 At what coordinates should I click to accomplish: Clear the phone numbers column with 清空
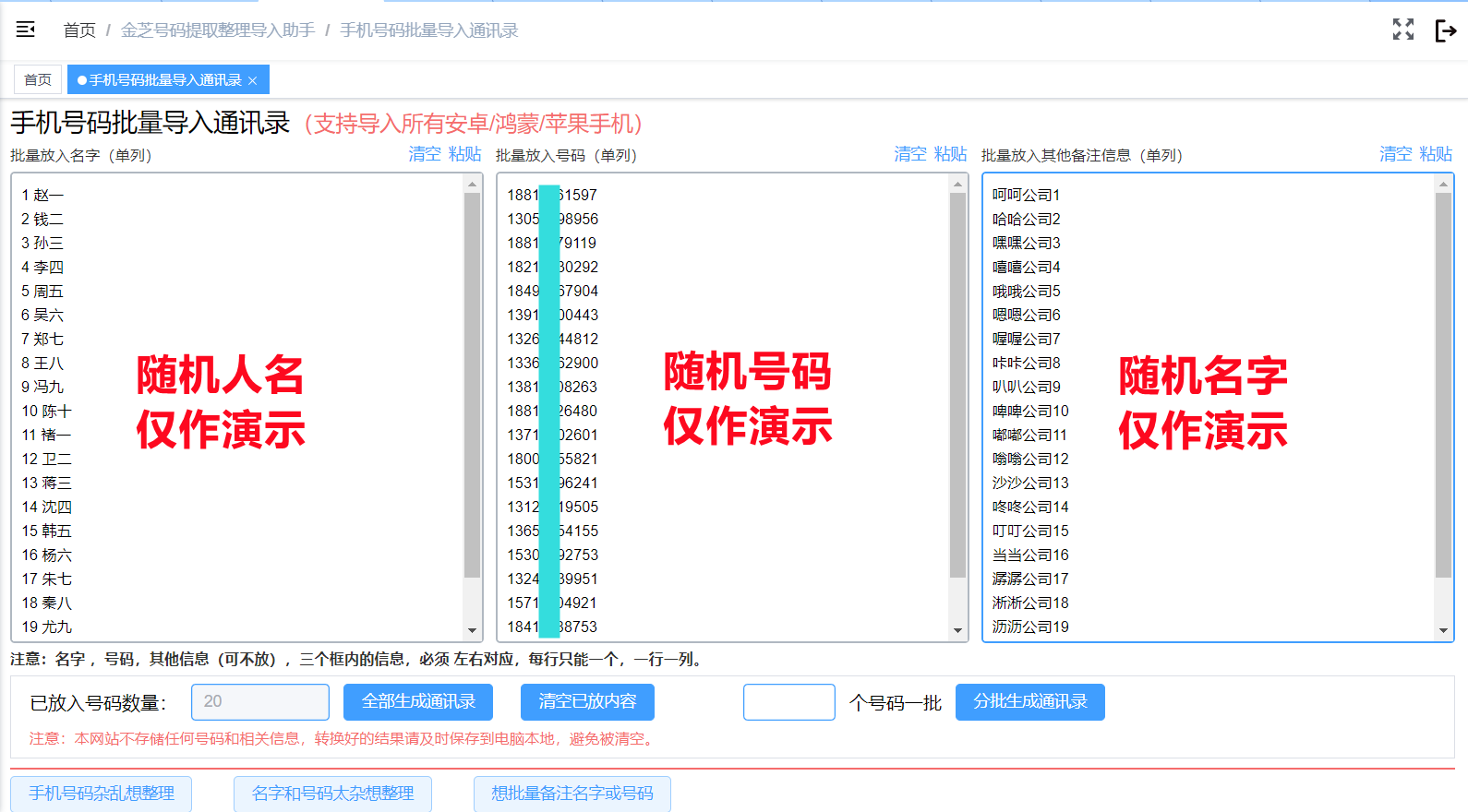[x=910, y=154]
